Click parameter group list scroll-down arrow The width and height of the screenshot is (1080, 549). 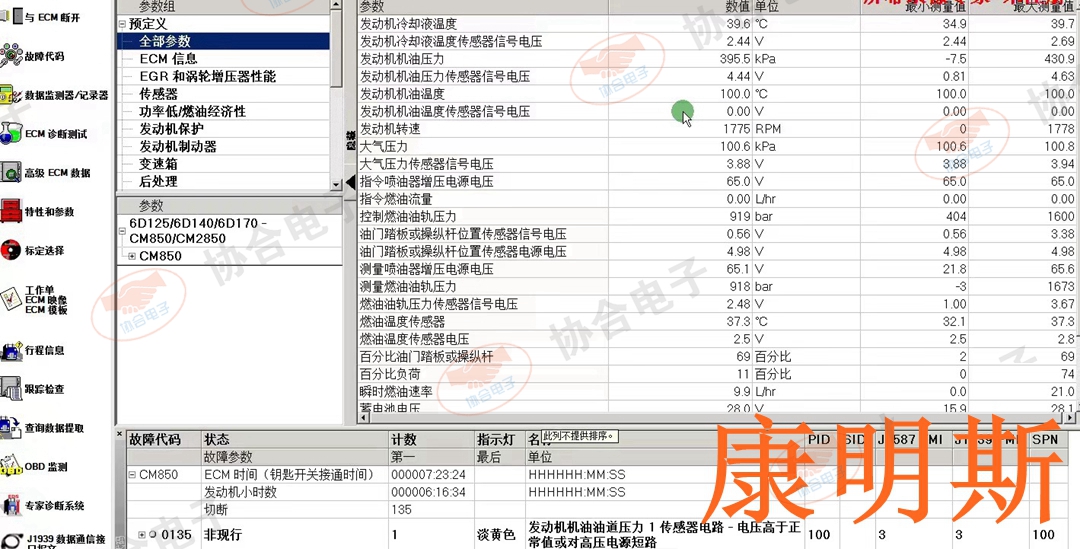336,185
